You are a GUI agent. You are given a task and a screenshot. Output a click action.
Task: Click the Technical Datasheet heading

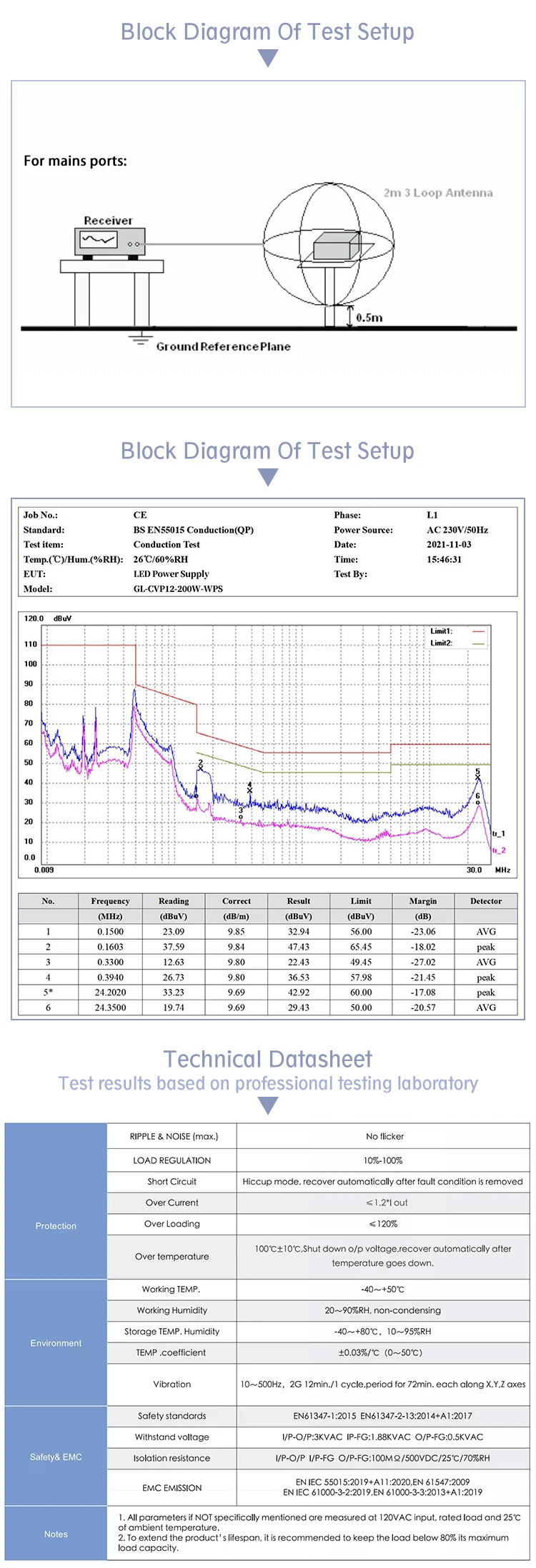click(267, 1059)
